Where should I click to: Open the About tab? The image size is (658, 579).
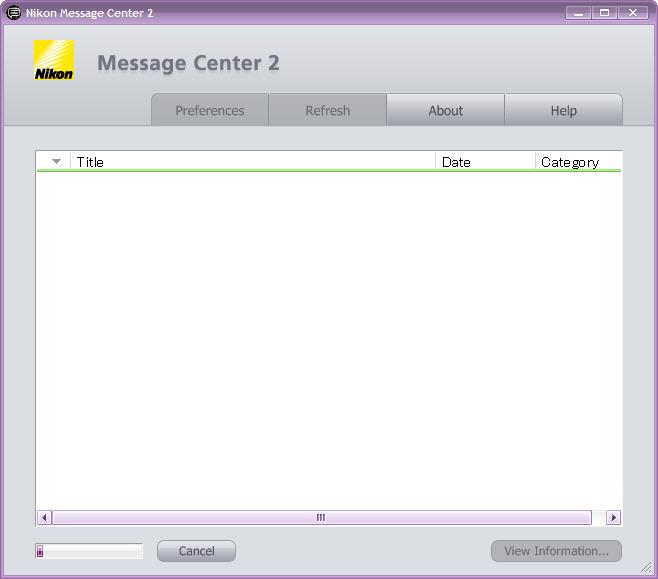pyautogui.click(x=446, y=110)
